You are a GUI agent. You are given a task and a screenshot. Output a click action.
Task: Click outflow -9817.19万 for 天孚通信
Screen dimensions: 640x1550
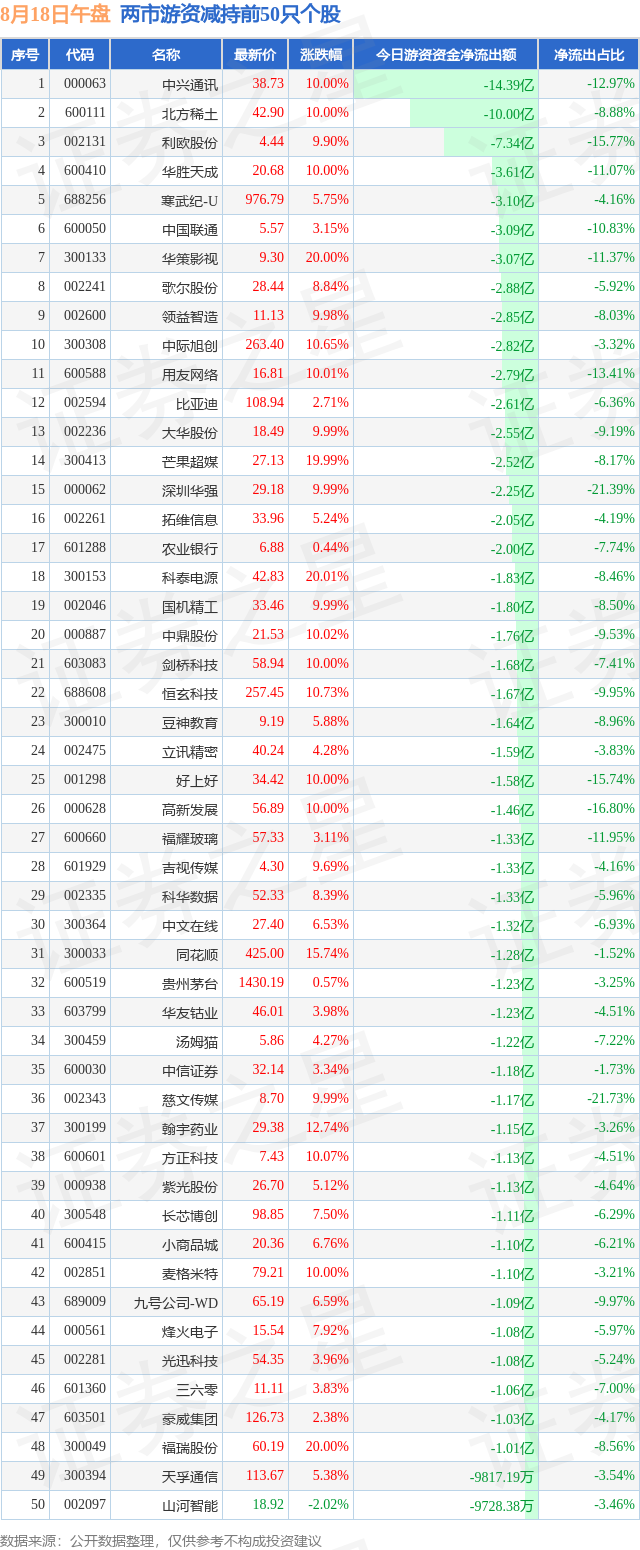[x=502, y=1476]
